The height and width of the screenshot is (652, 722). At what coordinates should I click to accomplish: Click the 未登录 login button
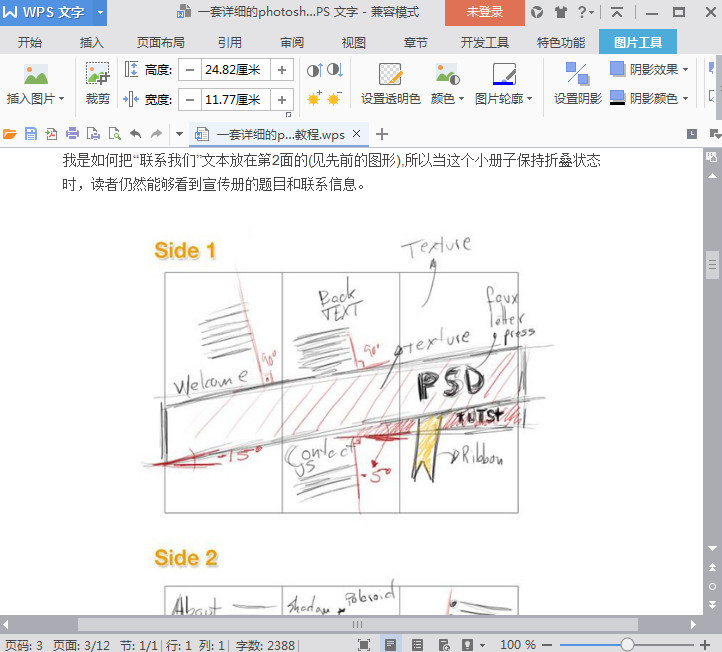click(x=484, y=12)
